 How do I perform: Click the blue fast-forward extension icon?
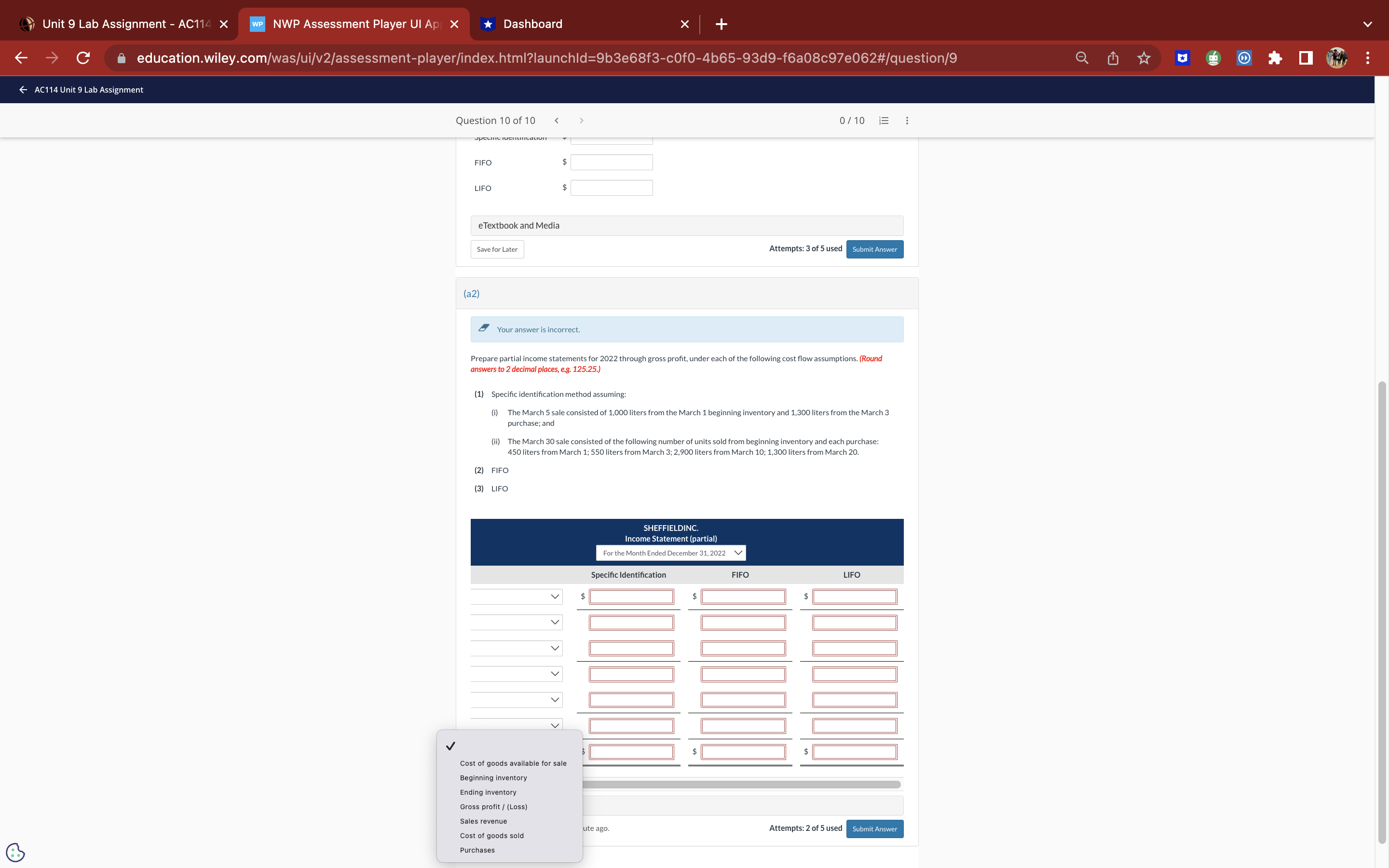click(1244, 57)
